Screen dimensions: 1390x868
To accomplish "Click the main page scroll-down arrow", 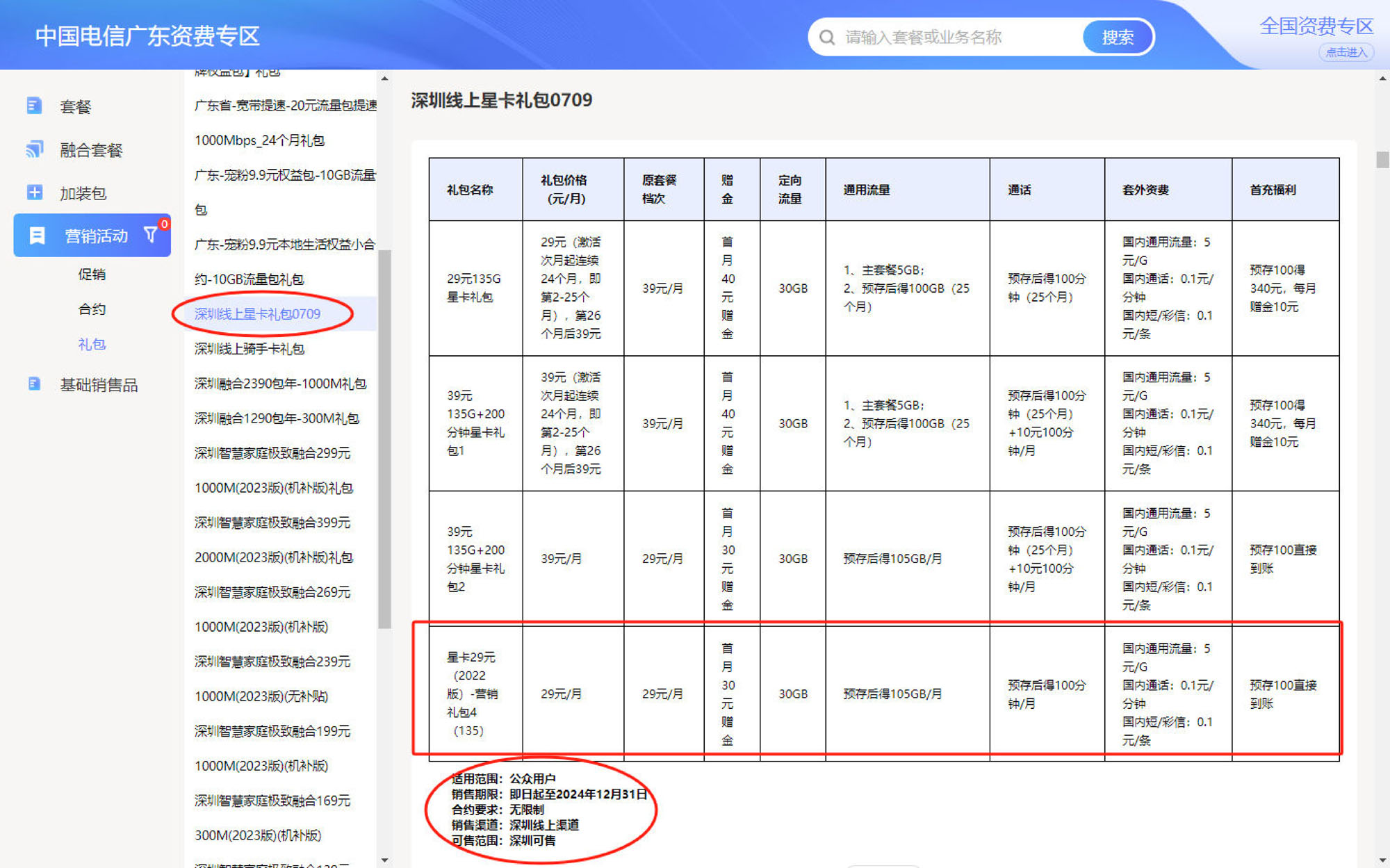I will coord(1382,860).
